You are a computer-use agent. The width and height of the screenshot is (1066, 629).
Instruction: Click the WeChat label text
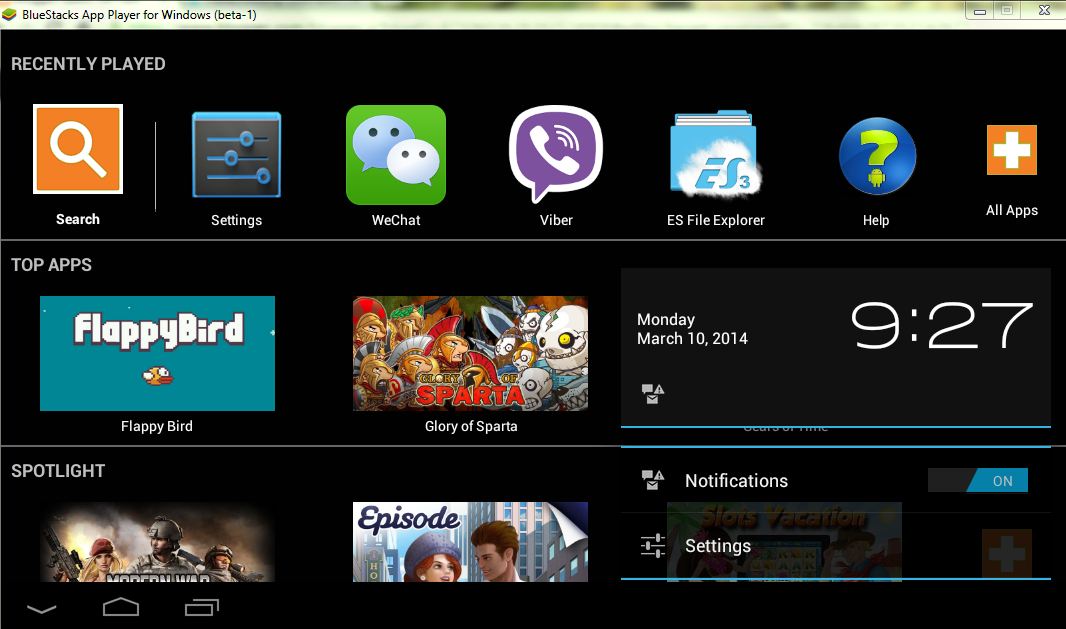coord(396,220)
